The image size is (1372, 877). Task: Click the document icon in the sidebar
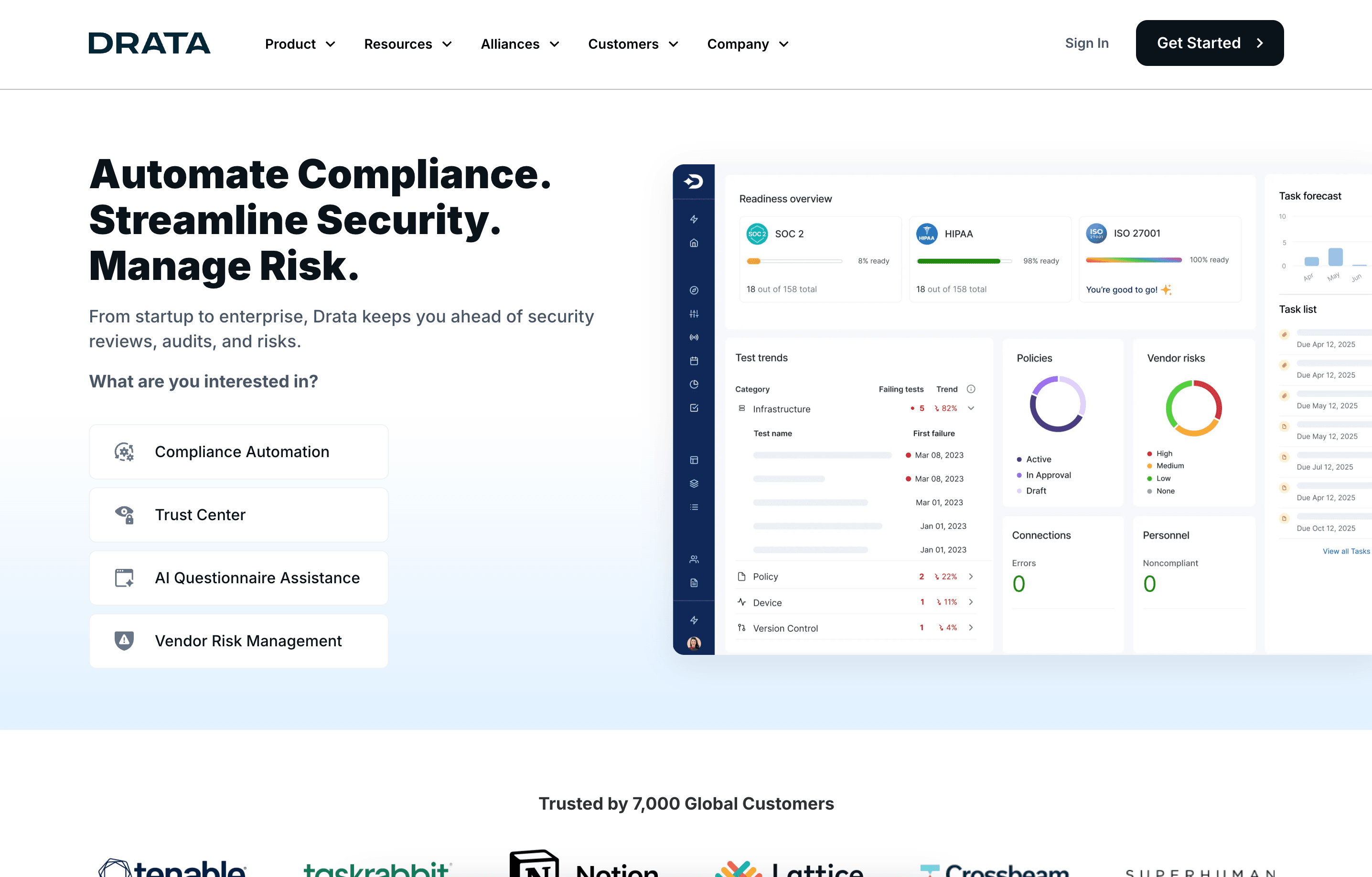694,582
